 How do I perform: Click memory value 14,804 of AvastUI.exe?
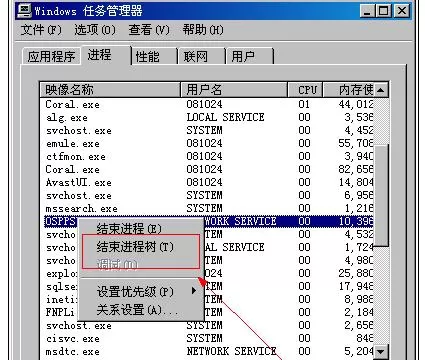356,182
